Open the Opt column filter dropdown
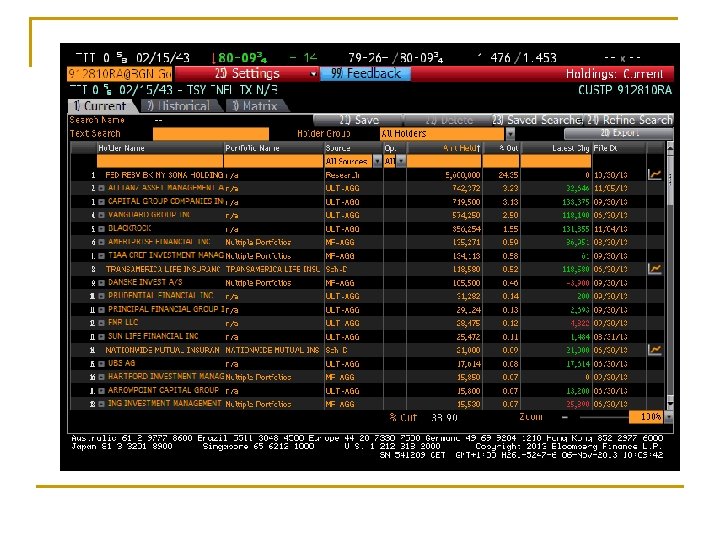The image size is (720, 540). (401, 161)
